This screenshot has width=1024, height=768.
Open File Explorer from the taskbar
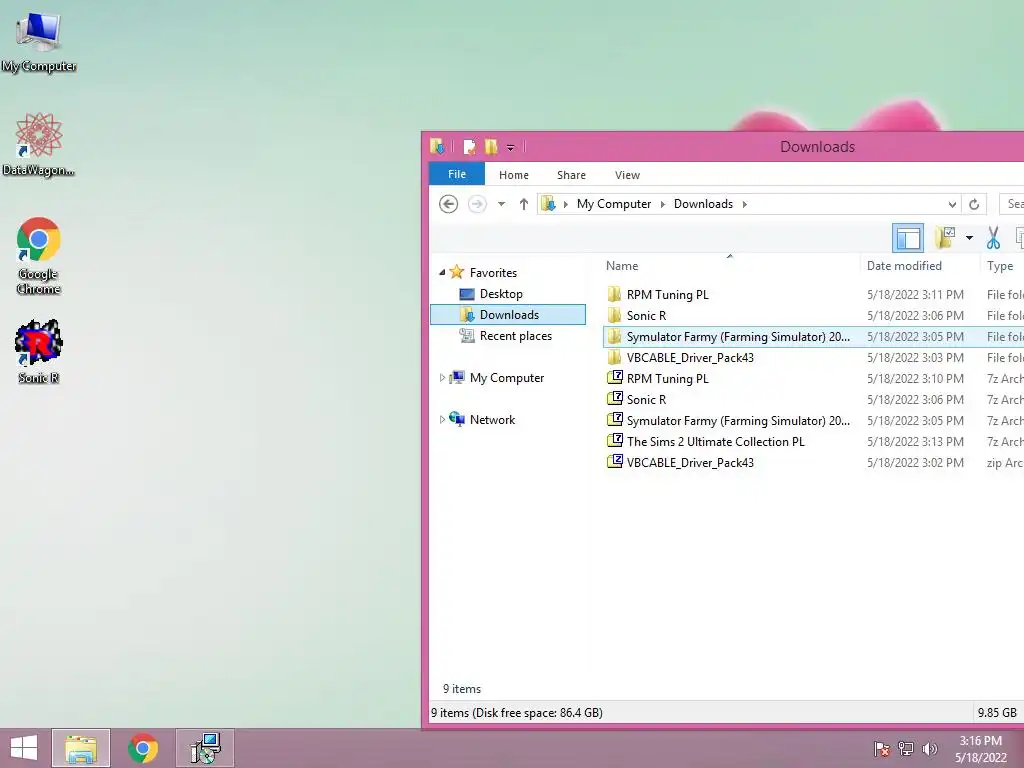81,748
